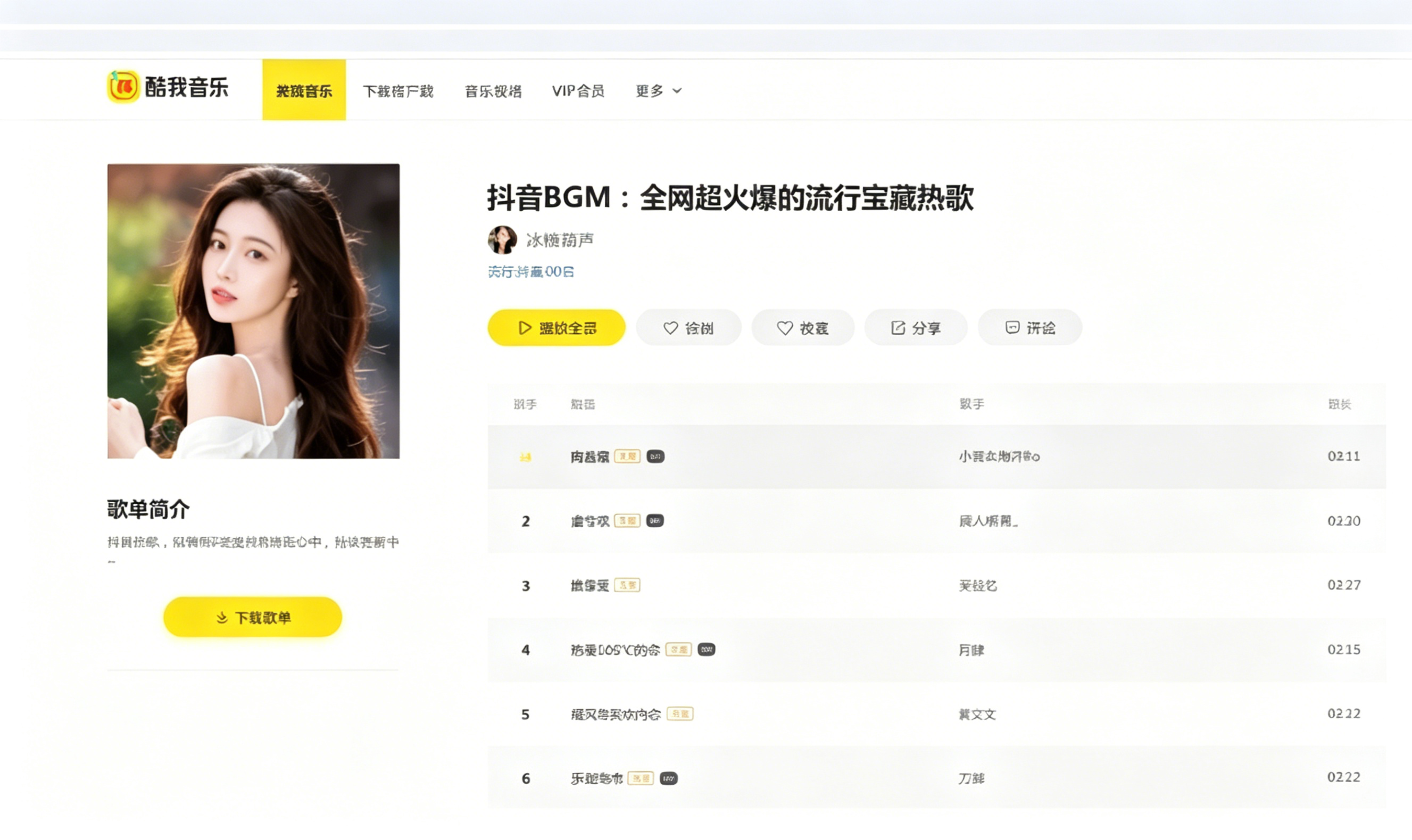Click the 02:11 duration cell
Screen dimensions: 1412x840
1343,456
